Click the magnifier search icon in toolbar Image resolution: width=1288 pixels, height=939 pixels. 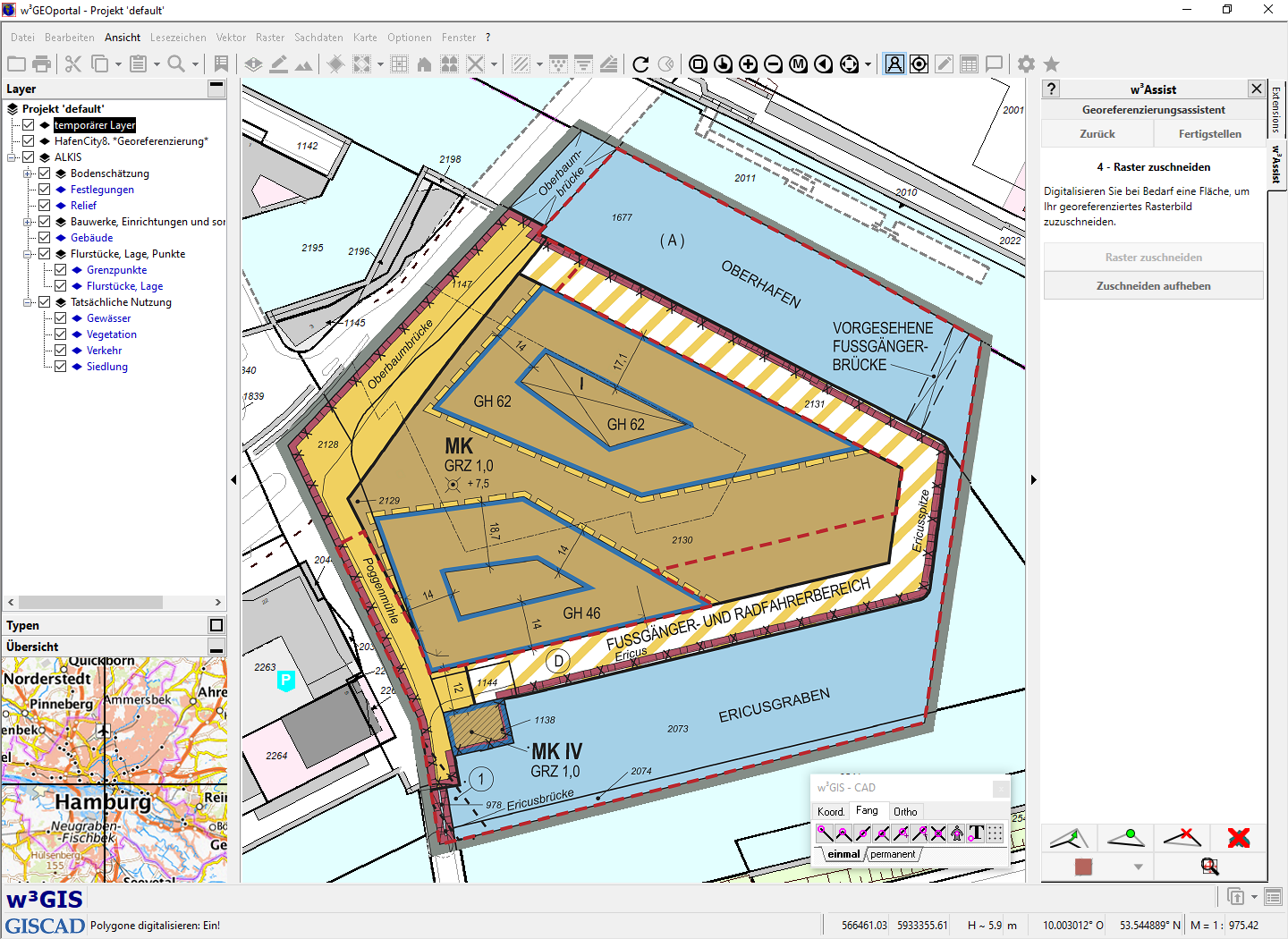[176, 63]
